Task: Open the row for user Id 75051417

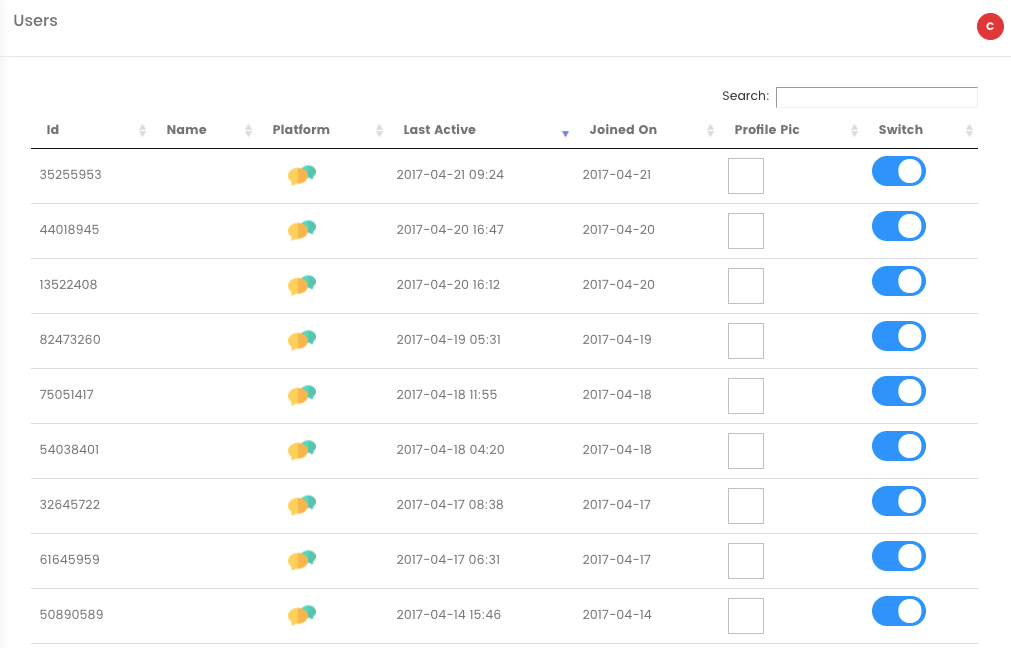Action: pos(67,395)
